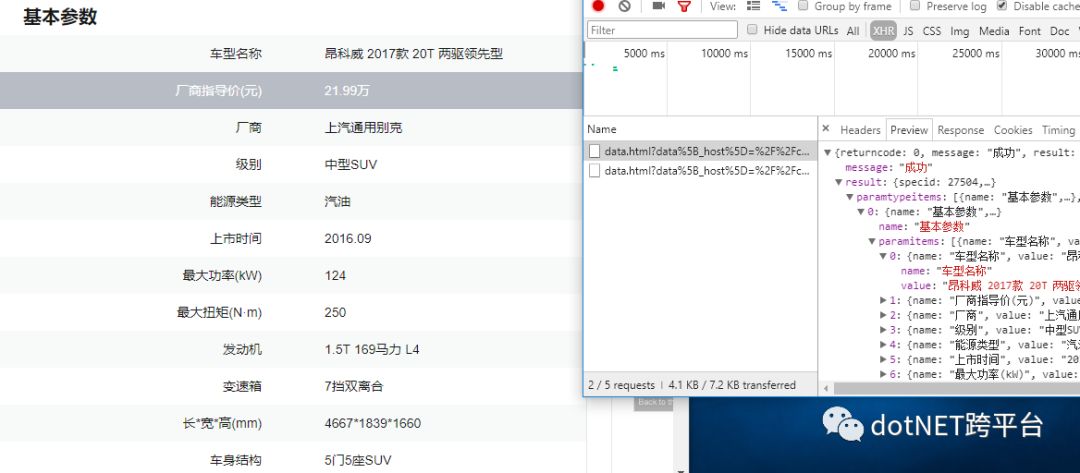
Task: Show the Timing tab
Action: tap(1058, 129)
